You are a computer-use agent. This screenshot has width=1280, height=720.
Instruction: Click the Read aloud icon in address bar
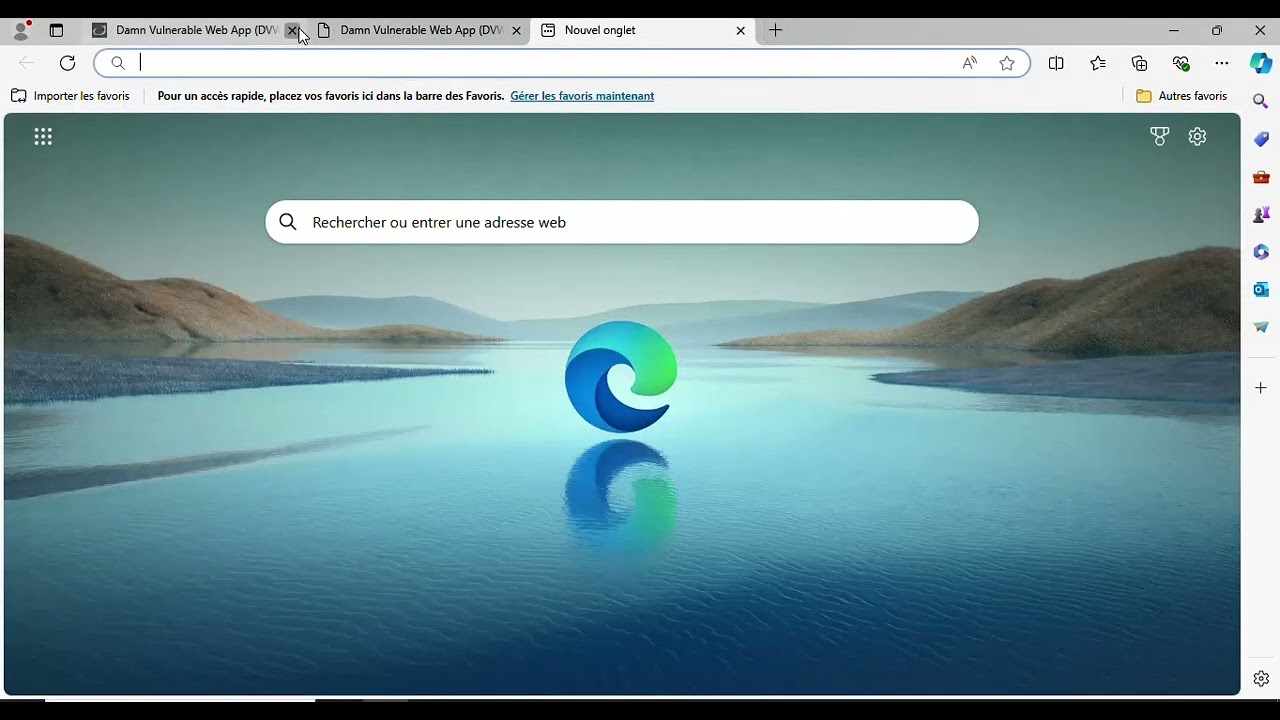[970, 63]
